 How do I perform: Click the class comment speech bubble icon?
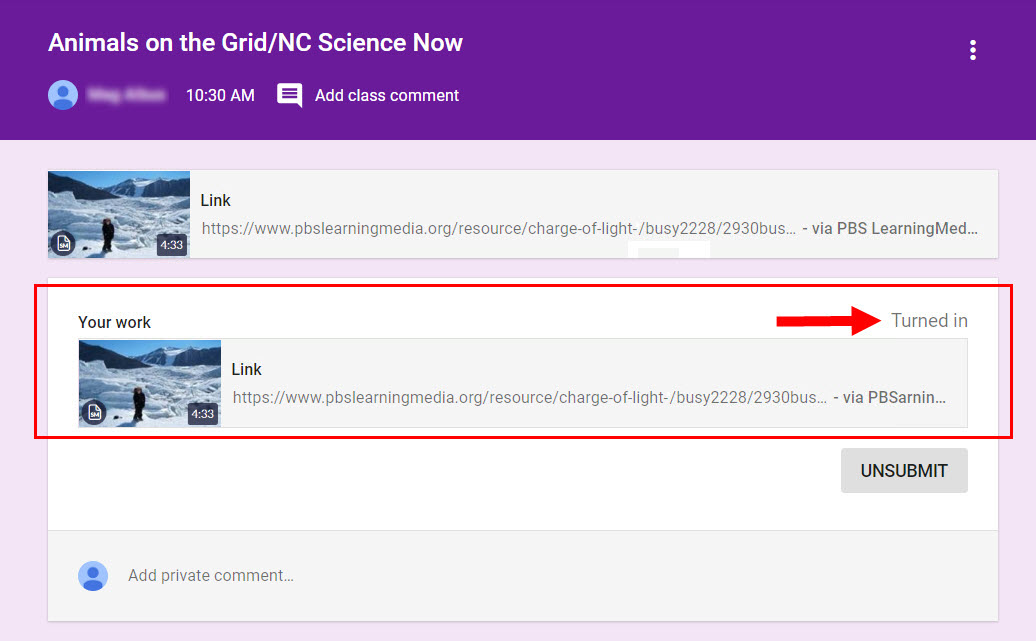click(x=289, y=96)
